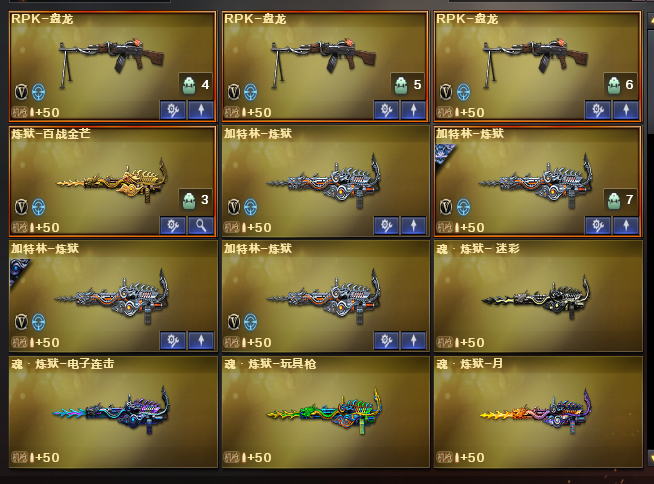654x484 pixels.
Task: Click upgrade arrow on RPK-盘龙 slot 5 card
Action: click(413, 110)
